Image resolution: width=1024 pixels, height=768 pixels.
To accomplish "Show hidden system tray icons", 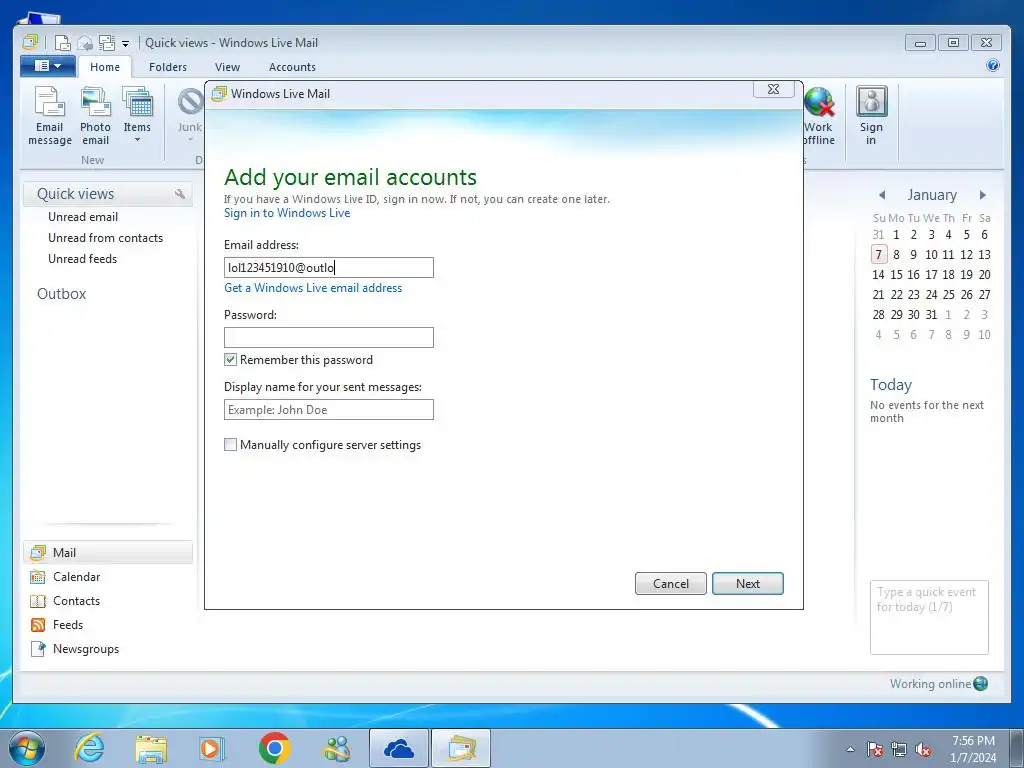I will [x=850, y=749].
